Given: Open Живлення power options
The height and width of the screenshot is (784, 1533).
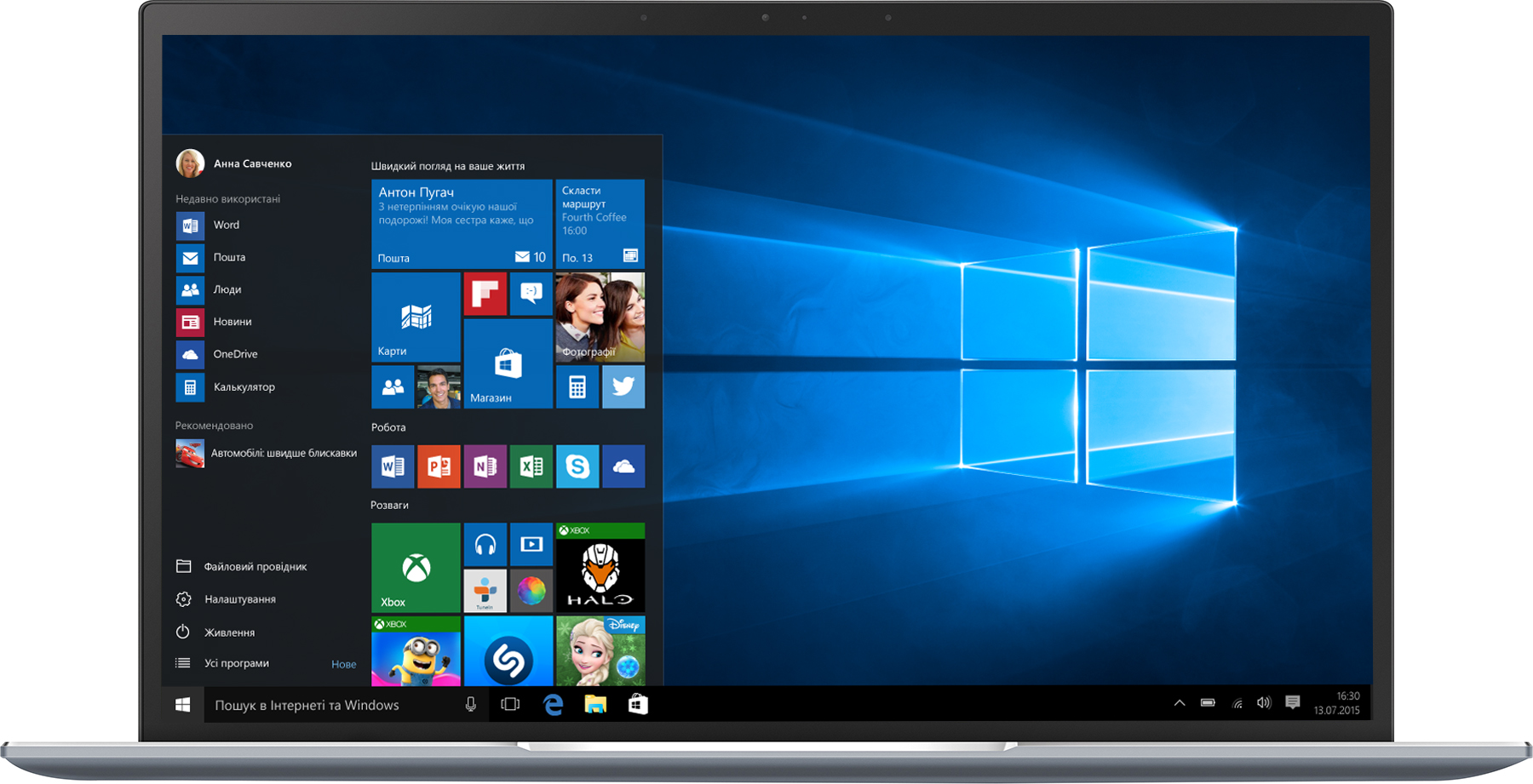Looking at the screenshot, I should pyautogui.click(x=228, y=632).
